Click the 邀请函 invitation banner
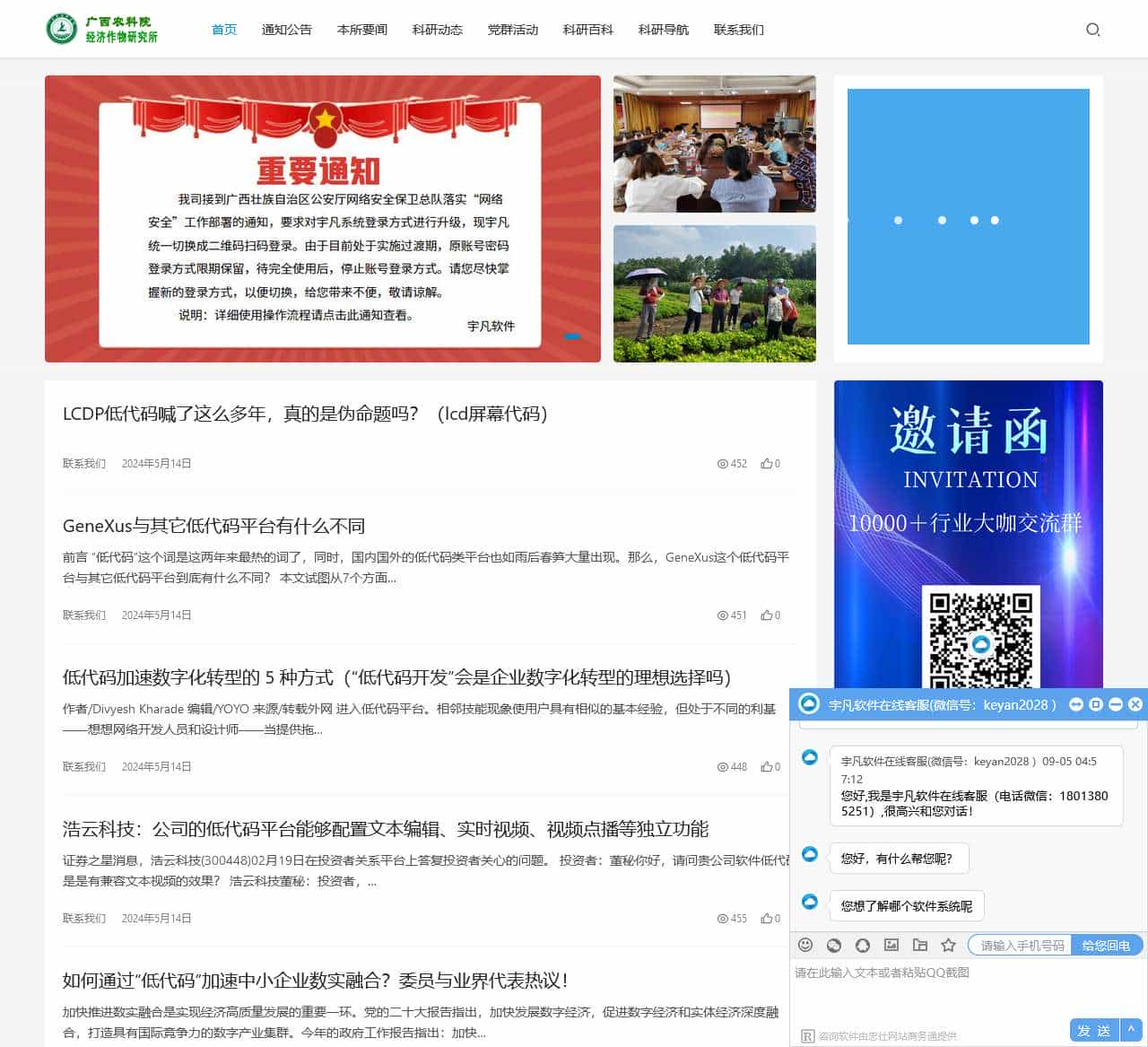Viewport: 1148px width, 1047px height. click(969, 534)
